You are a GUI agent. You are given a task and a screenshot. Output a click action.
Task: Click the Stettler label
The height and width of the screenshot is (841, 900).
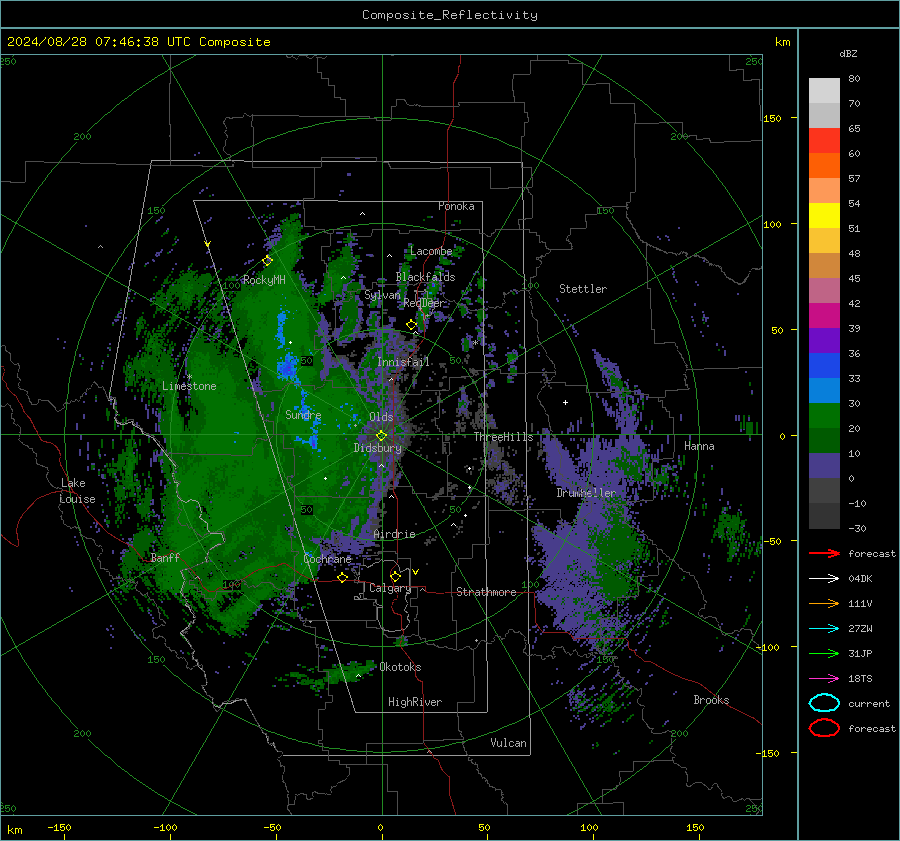click(x=583, y=289)
